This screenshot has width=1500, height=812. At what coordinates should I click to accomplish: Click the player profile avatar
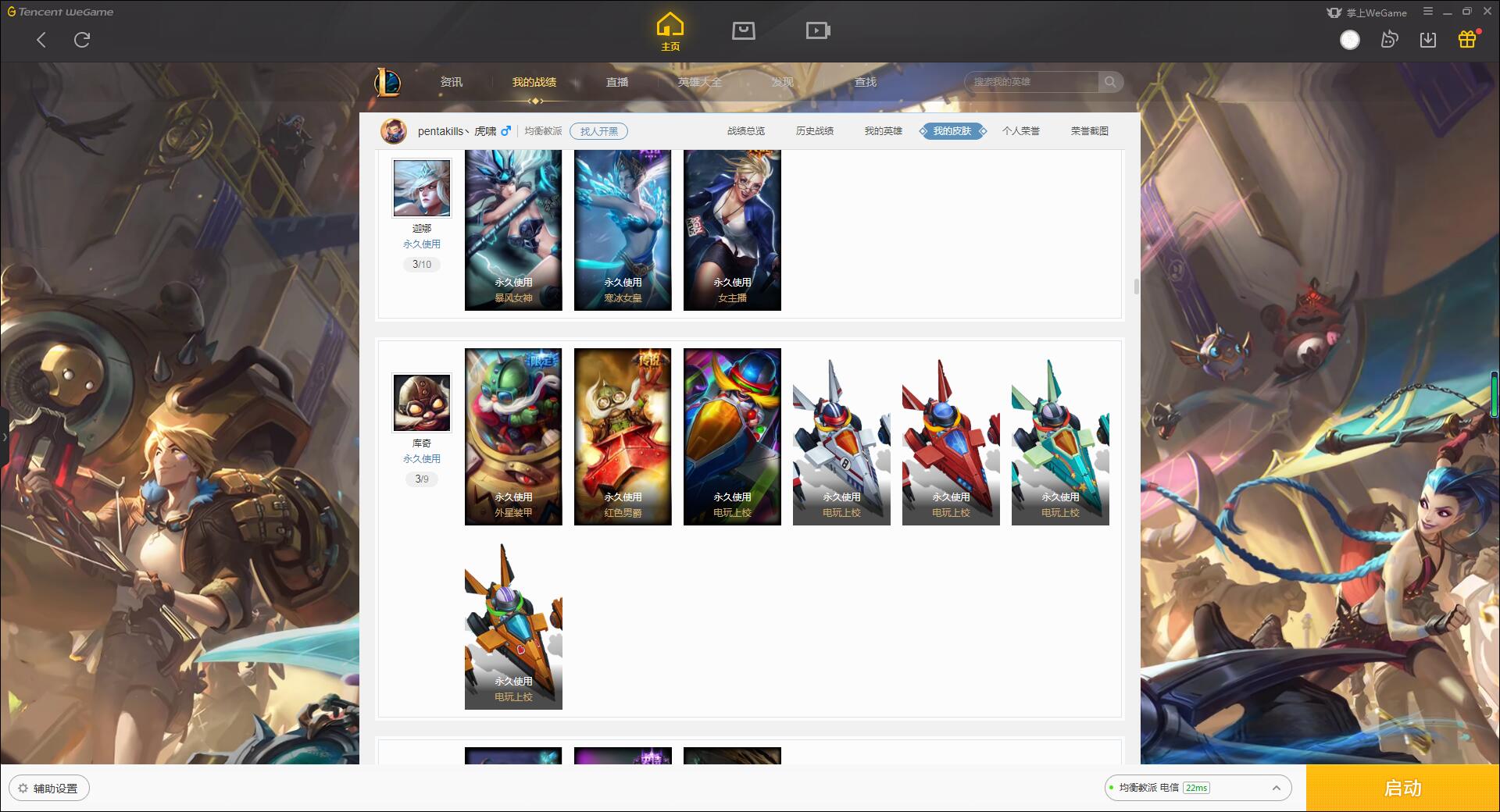click(x=394, y=131)
